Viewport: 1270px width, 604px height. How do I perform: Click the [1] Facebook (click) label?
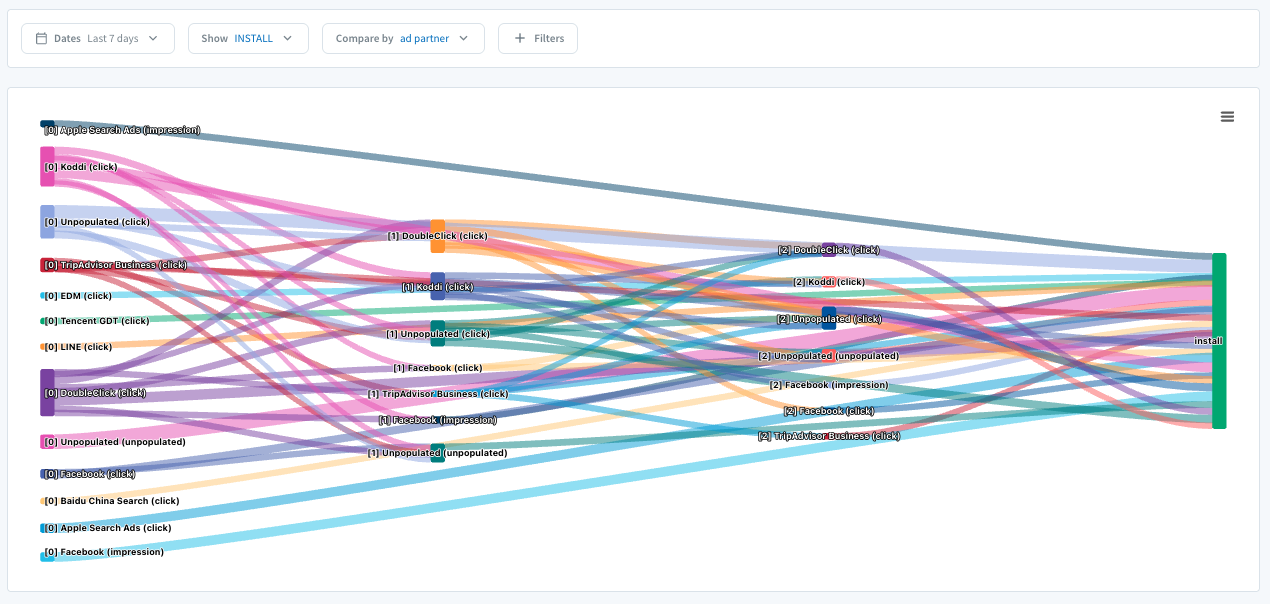[438, 368]
